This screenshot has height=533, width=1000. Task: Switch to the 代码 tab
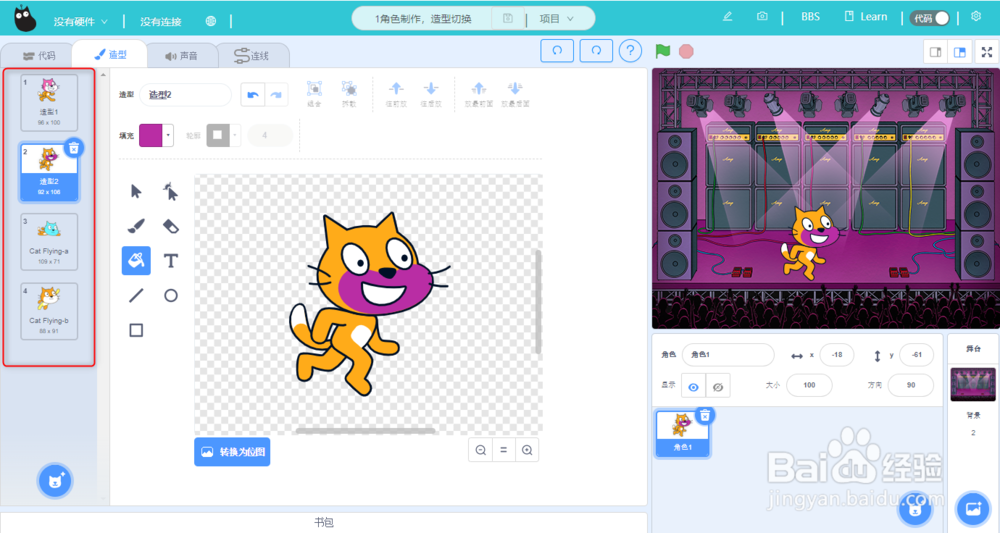click(39, 55)
